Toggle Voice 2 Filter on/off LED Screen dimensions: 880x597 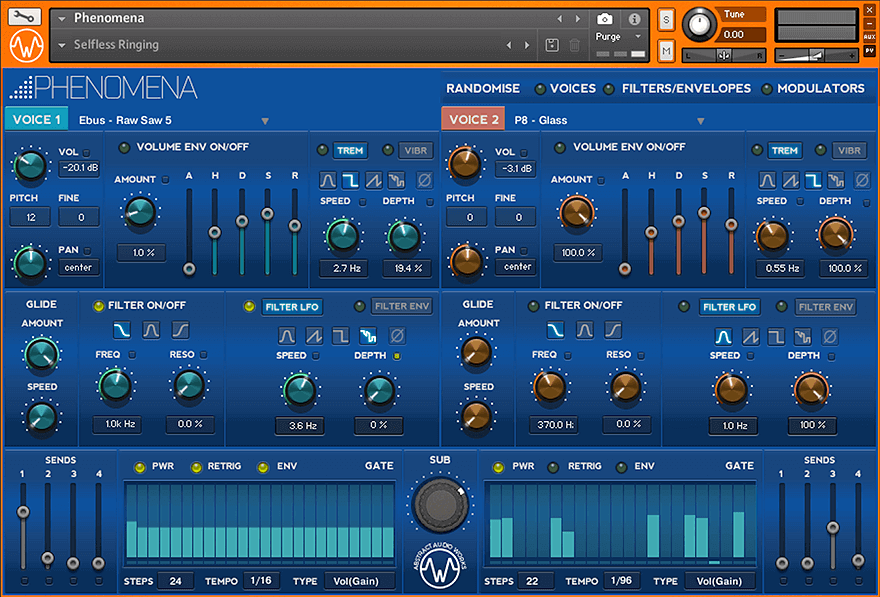pos(534,306)
